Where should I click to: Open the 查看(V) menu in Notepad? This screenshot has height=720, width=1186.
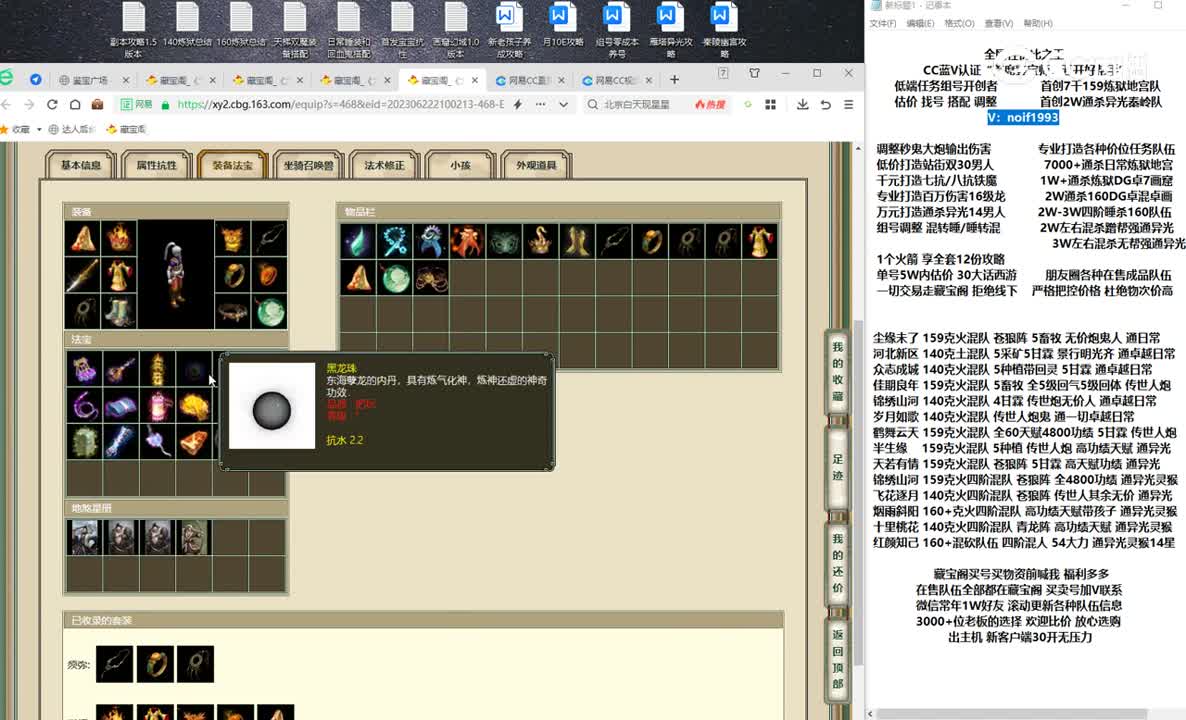click(998, 23)
